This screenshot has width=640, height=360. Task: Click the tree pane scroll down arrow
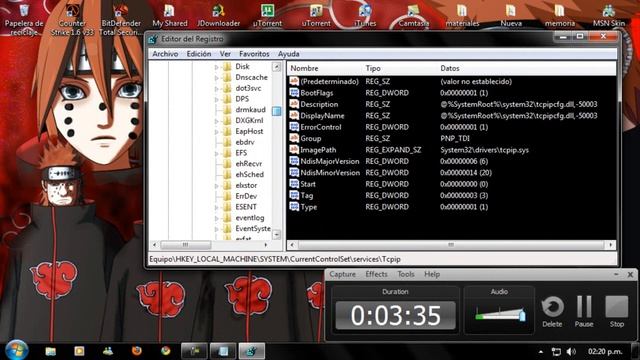tap(276, 235)
